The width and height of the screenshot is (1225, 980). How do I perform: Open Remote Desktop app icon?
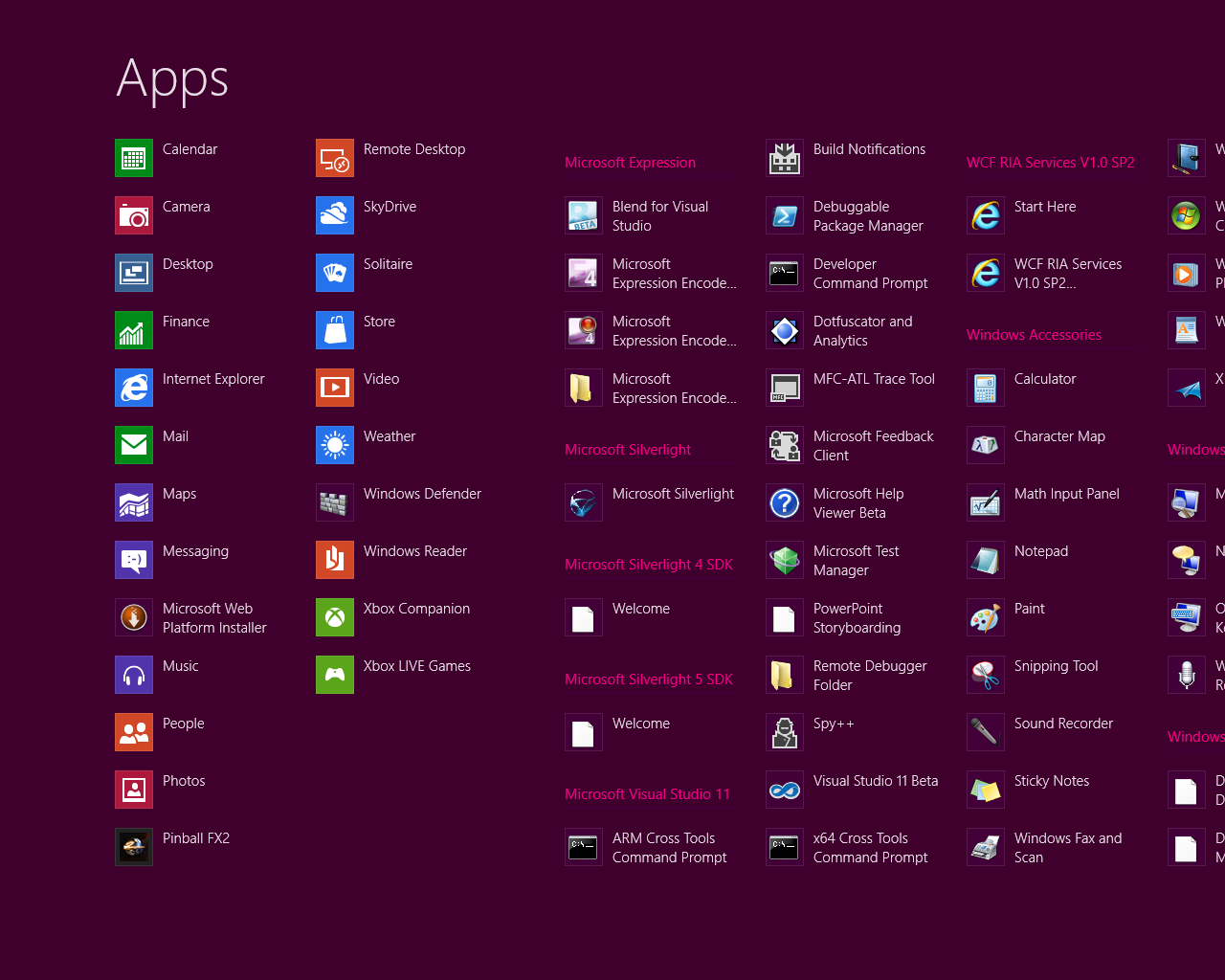click(335, 158)
